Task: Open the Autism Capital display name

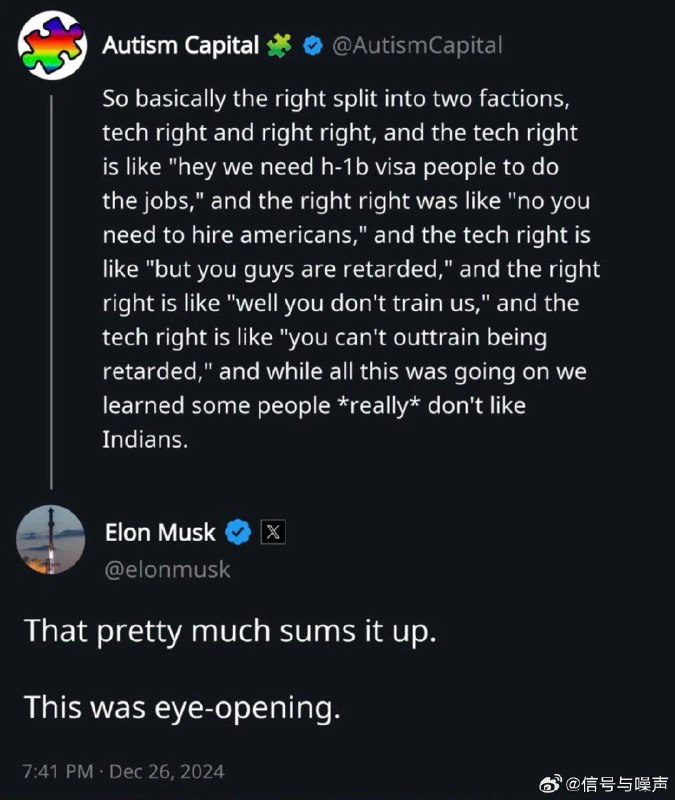Action: pyautogui.click(x=182, y=46)
